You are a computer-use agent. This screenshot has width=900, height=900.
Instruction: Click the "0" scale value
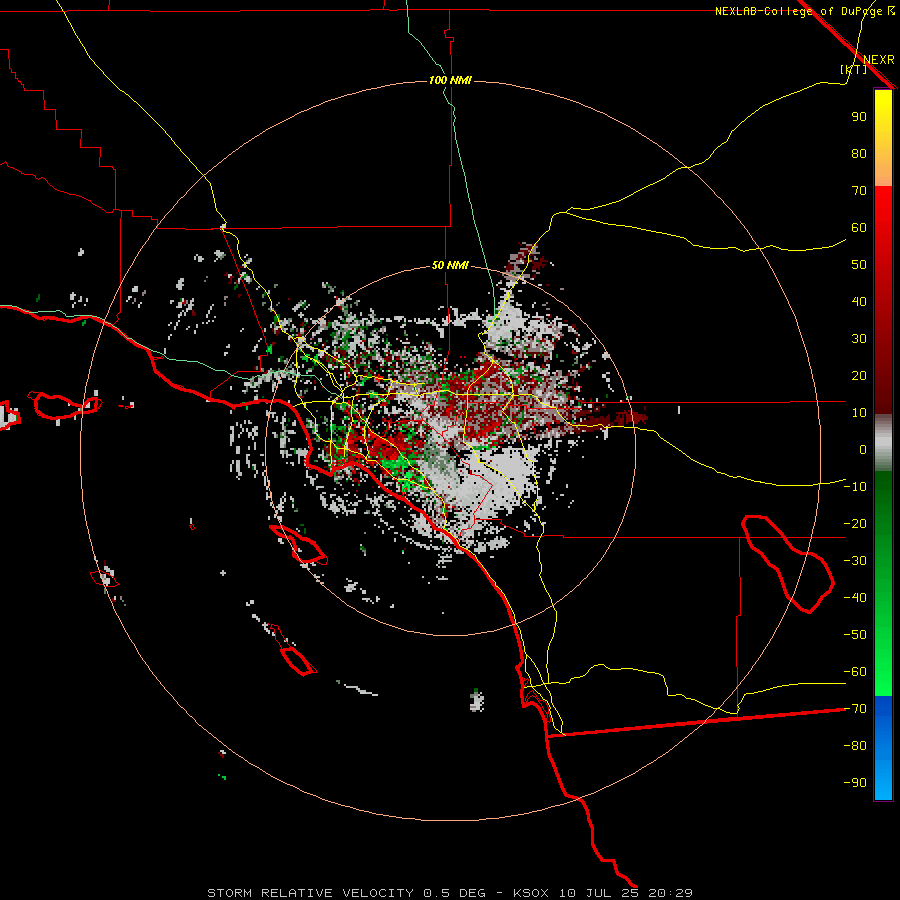[x=863, y=449]
